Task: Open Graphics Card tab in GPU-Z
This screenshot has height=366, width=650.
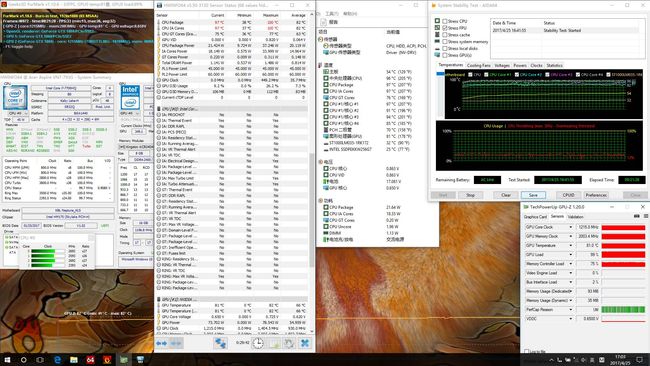Action: pos(536,217)
